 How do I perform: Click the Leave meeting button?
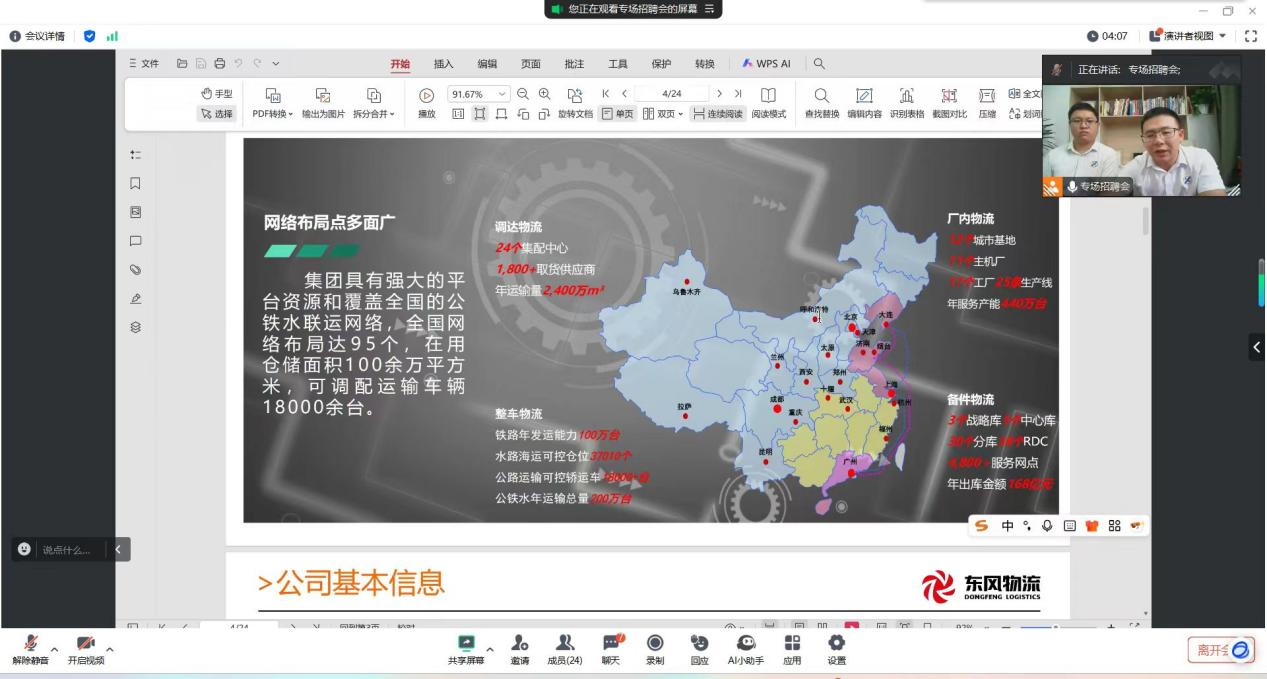coord(1219,649)
